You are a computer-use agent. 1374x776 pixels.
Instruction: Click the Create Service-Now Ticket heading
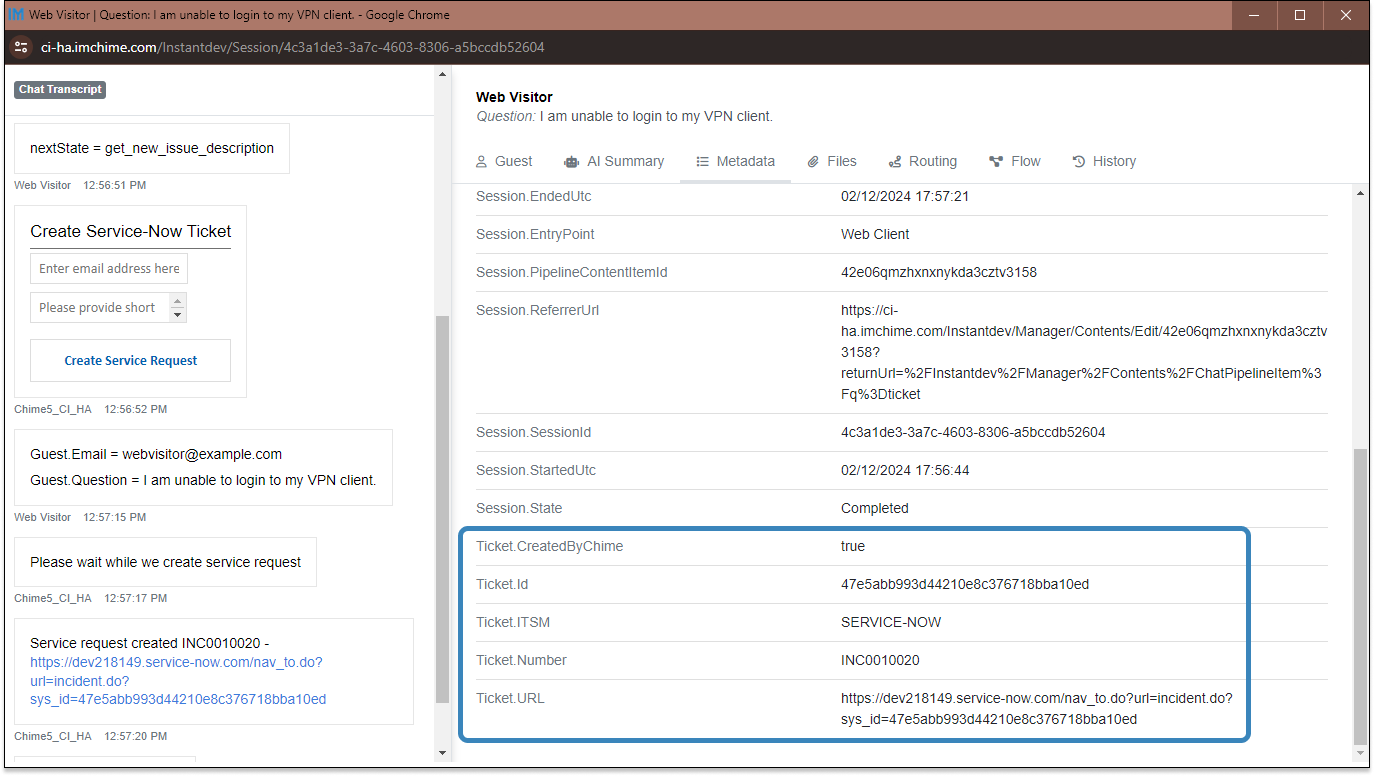click(131, 231)
